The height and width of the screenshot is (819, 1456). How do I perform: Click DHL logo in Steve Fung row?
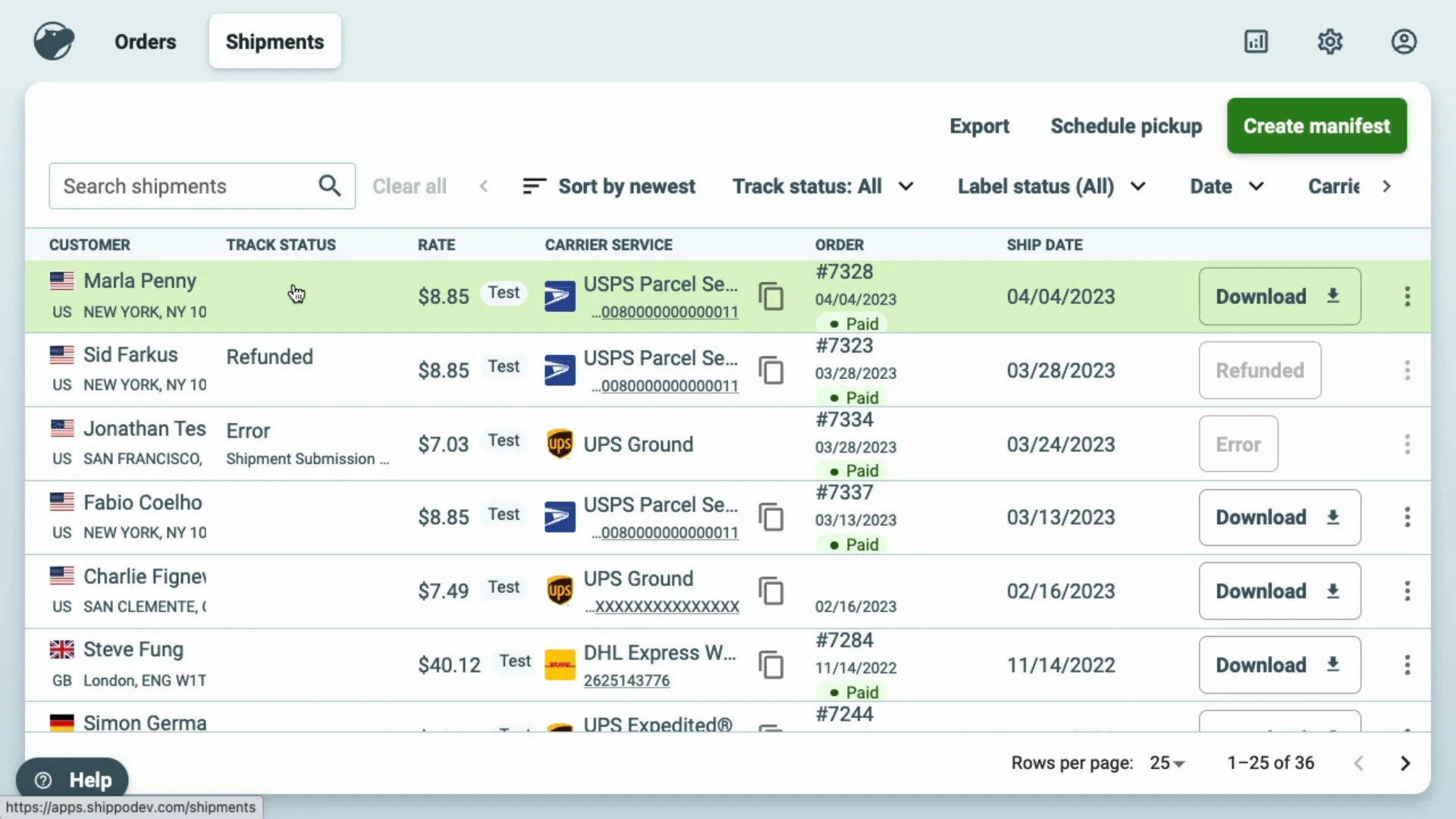(x=560, y=665)
